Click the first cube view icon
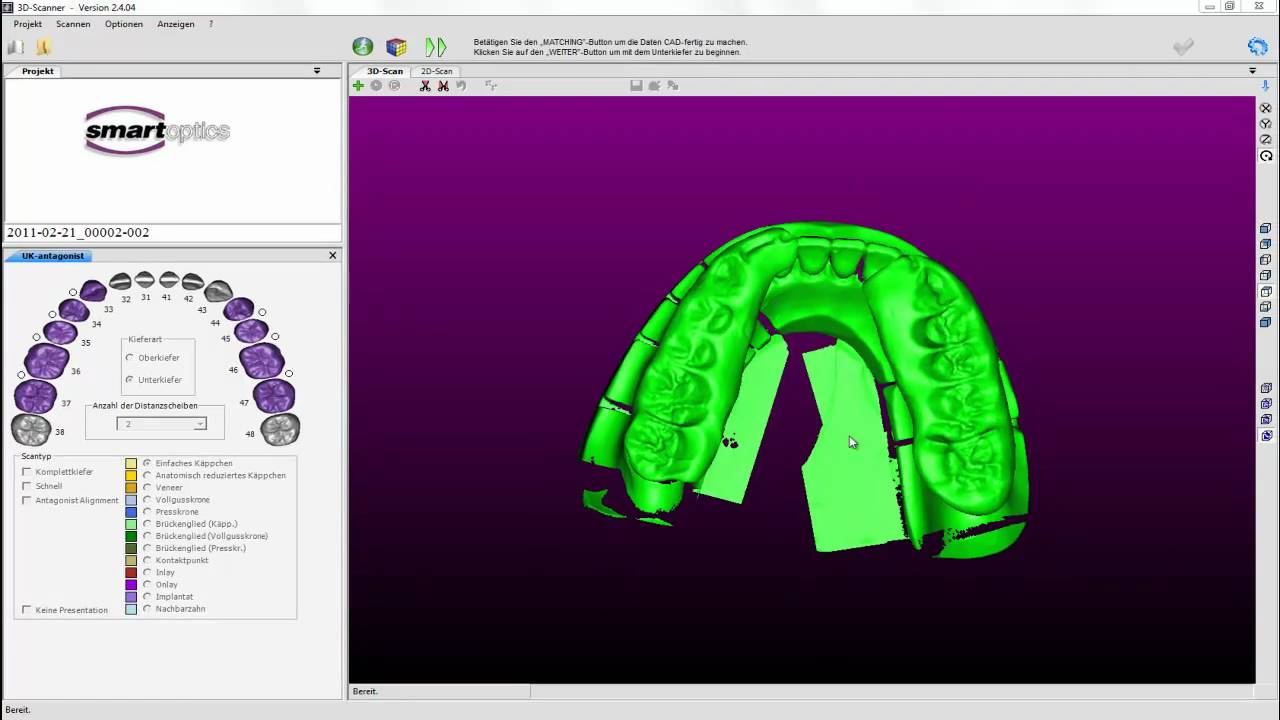 click(1265, 228)
